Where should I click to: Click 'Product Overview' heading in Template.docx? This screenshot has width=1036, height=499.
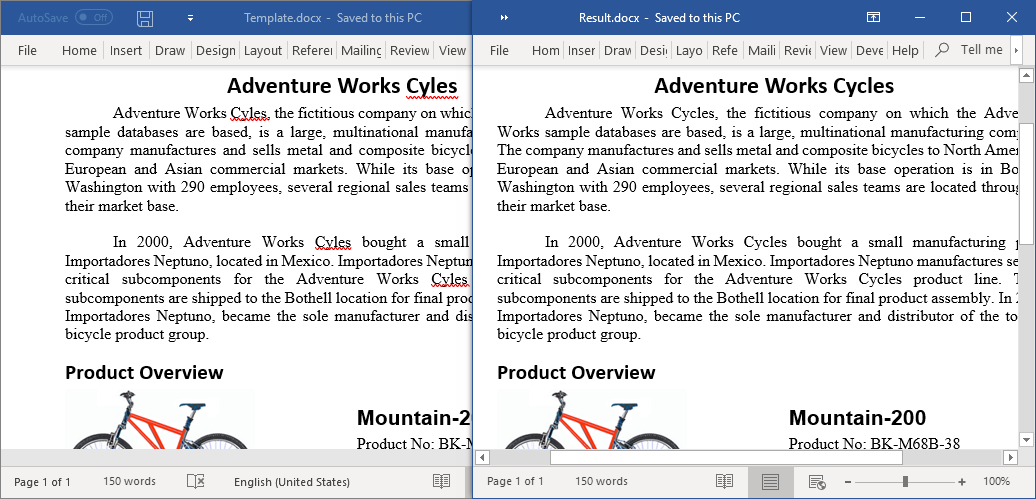pyautogui.click(x=144, y=373)
